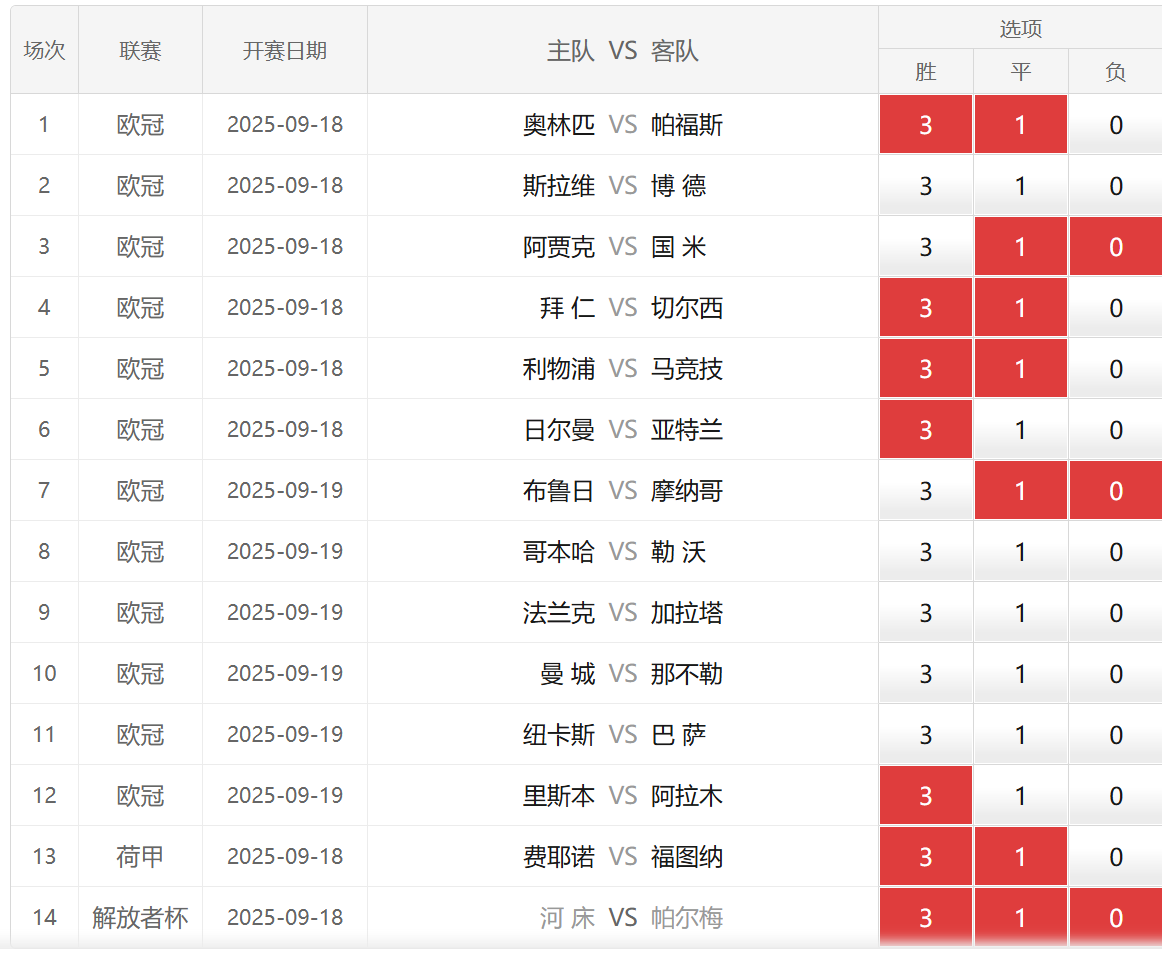Viewport: 1162px width, 954px height.
Task: Select loss (0) for 里斯本 vs 阿拉木
Action: [1116, 795]
